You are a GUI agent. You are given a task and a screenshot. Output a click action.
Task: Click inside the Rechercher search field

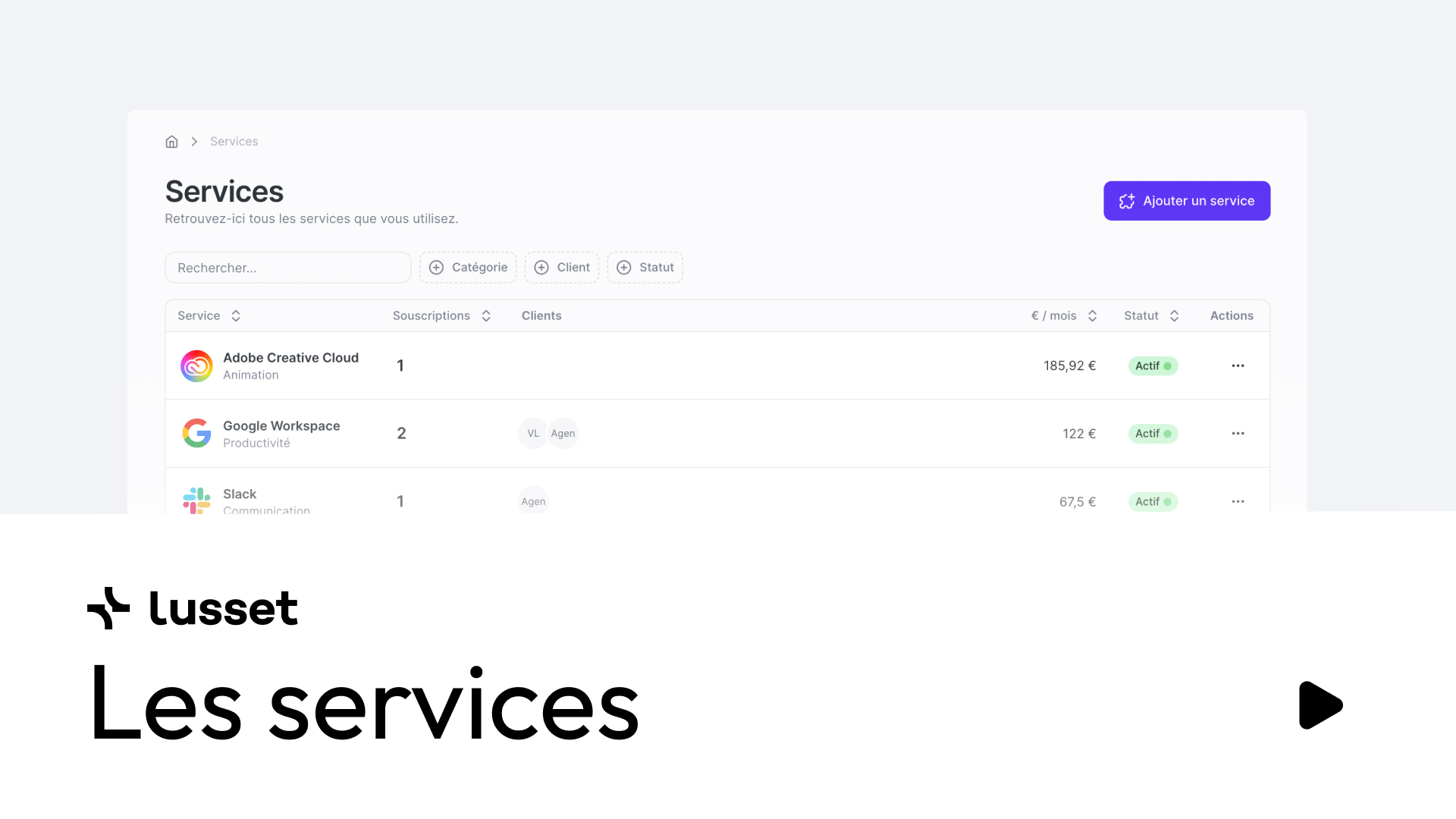coord(288,267)
